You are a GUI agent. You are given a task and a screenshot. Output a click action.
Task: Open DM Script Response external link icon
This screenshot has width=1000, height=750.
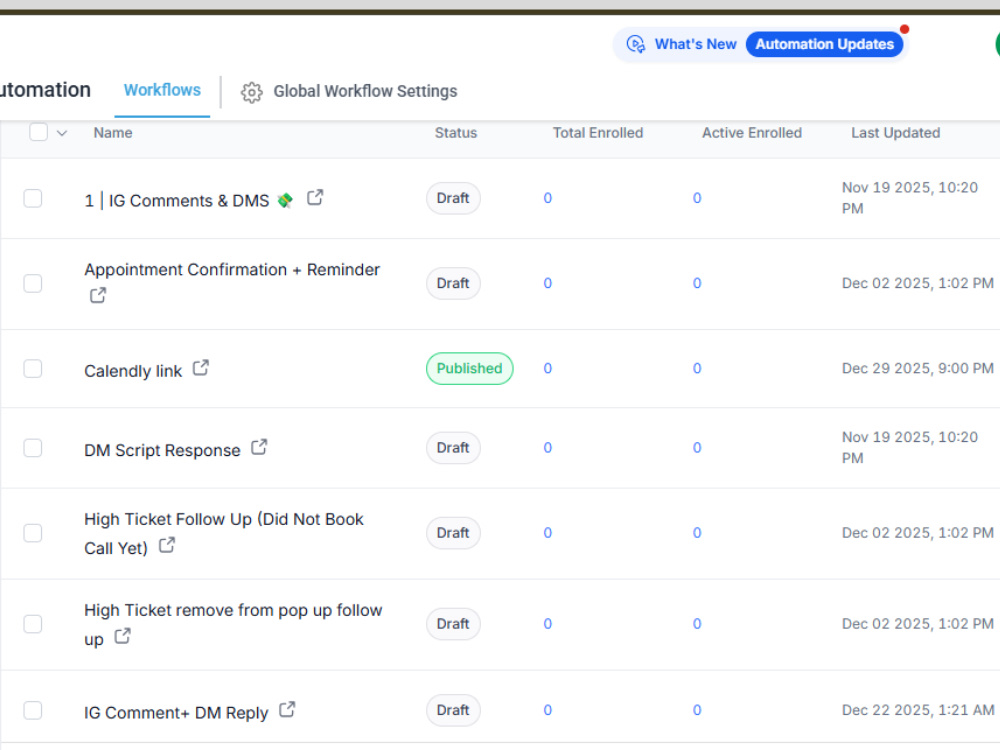tap(259, 447)
